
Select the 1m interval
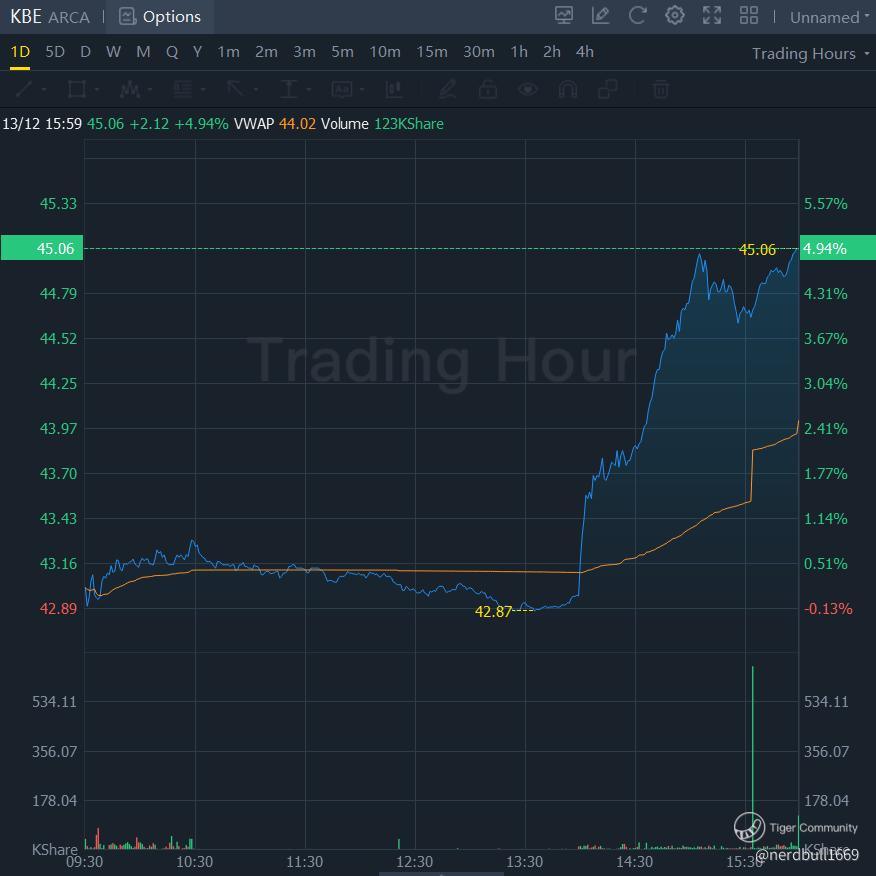228,52
